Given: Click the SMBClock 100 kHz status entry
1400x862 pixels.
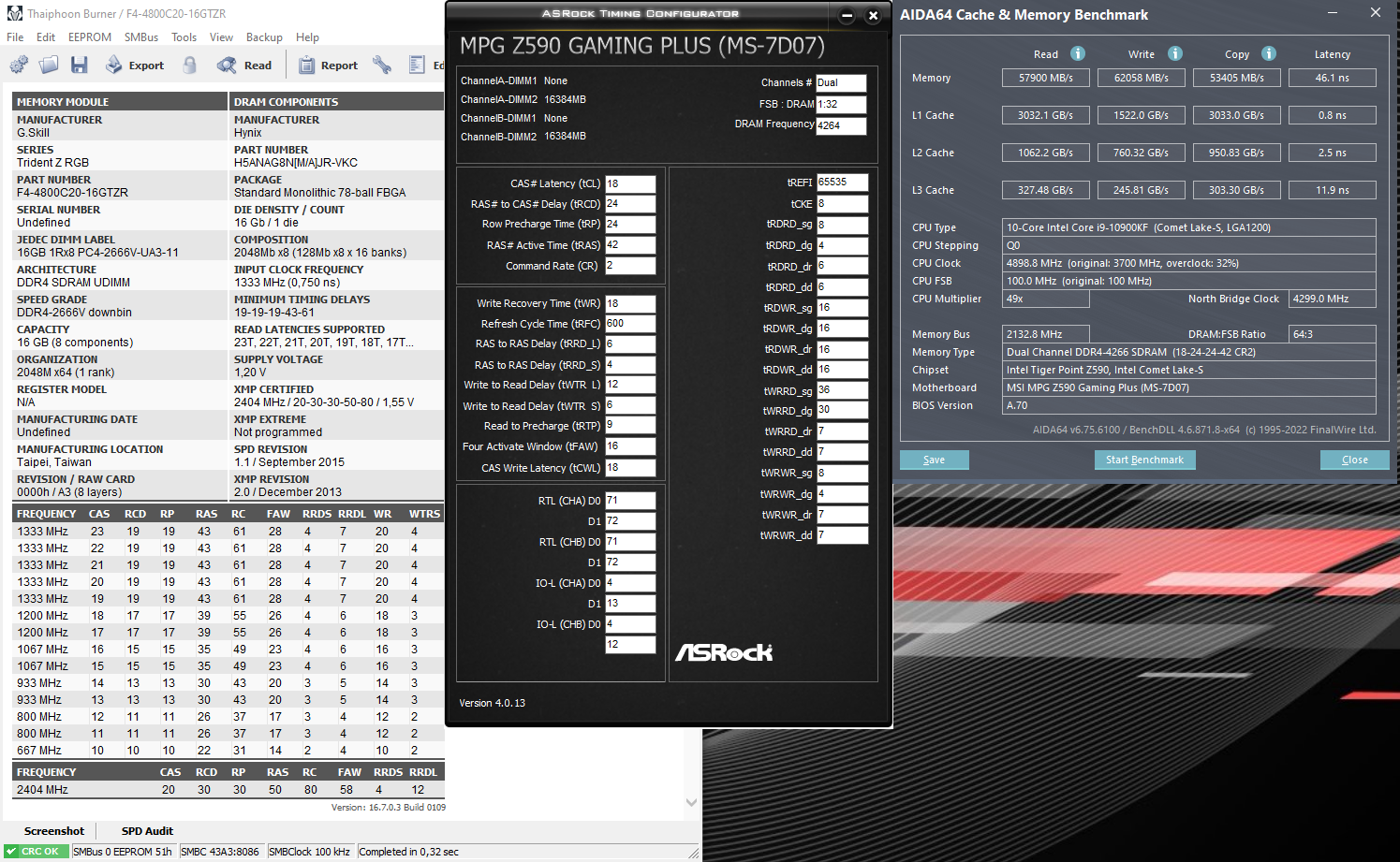Looking at the screenshot, I should pos(309,852).
